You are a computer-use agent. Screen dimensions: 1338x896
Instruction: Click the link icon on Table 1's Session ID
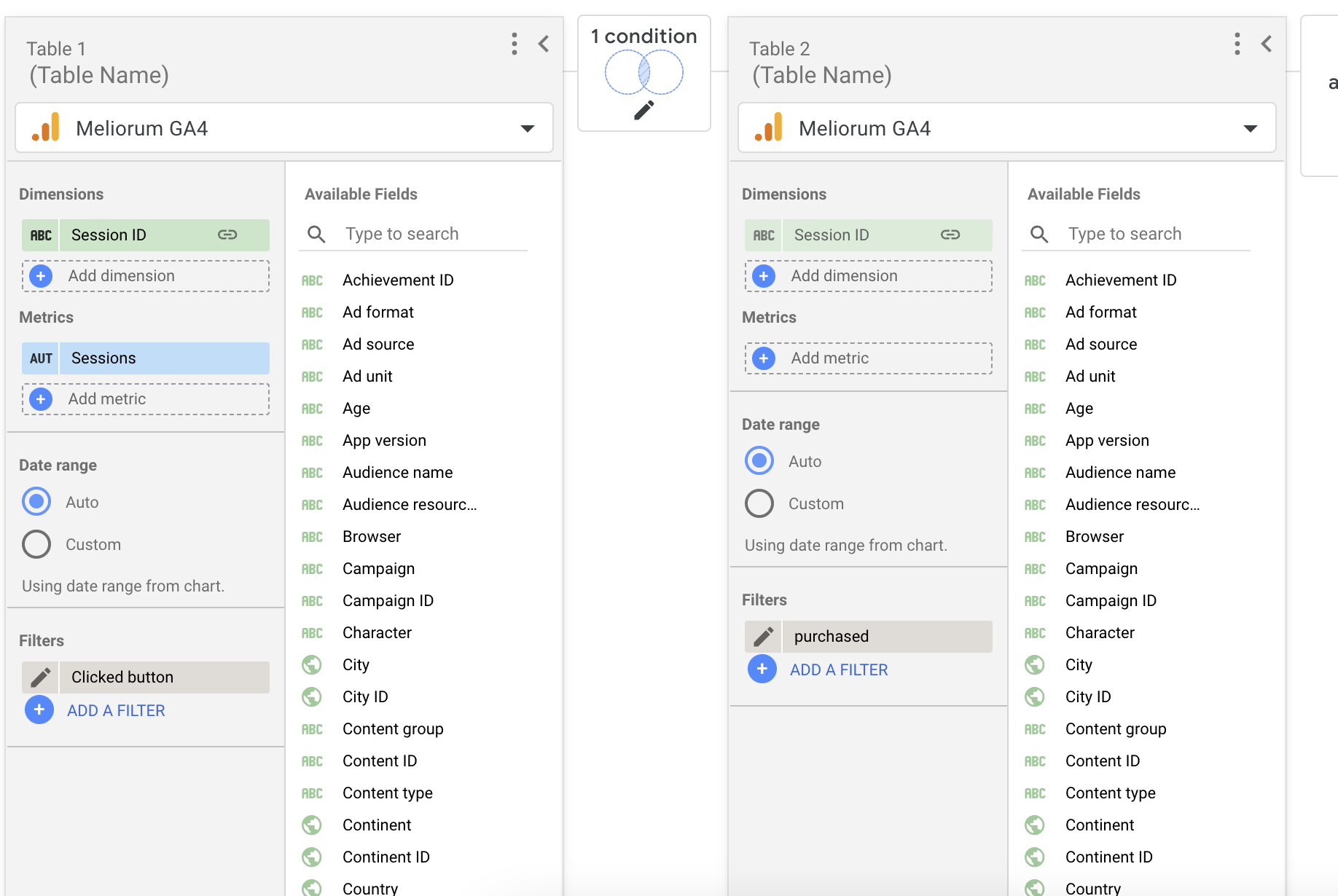tap(228, 235)
